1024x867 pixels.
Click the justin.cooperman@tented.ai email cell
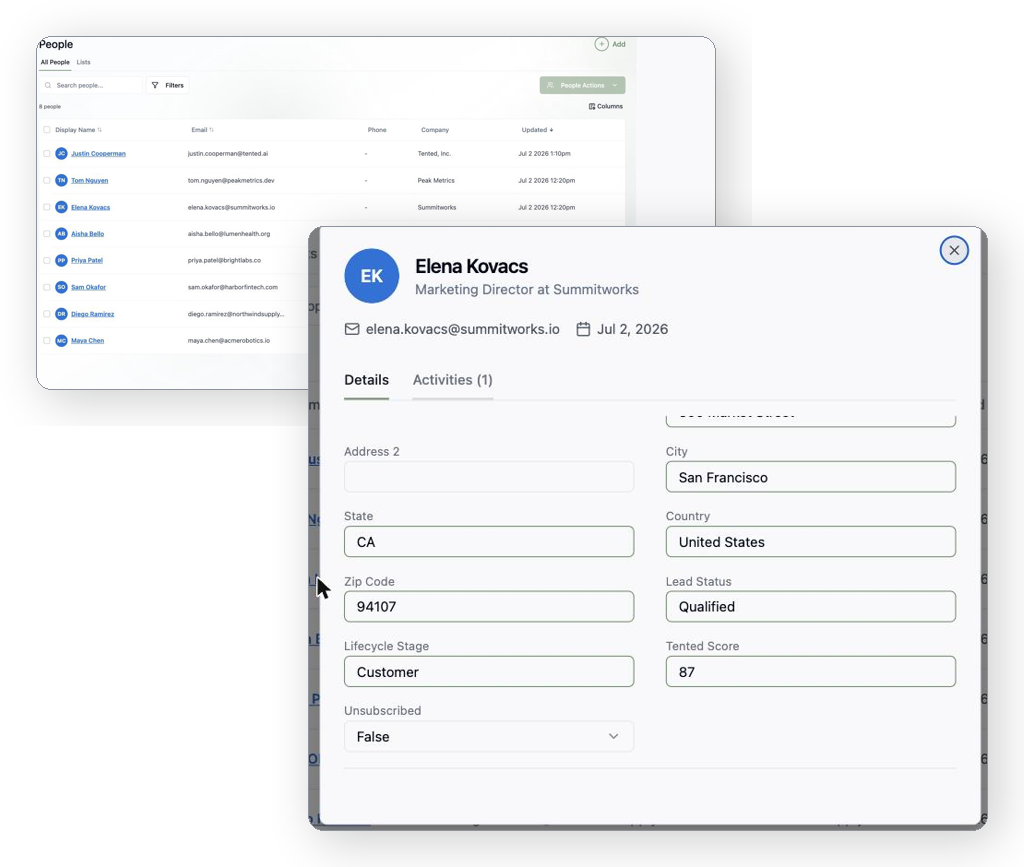[228, 153]
